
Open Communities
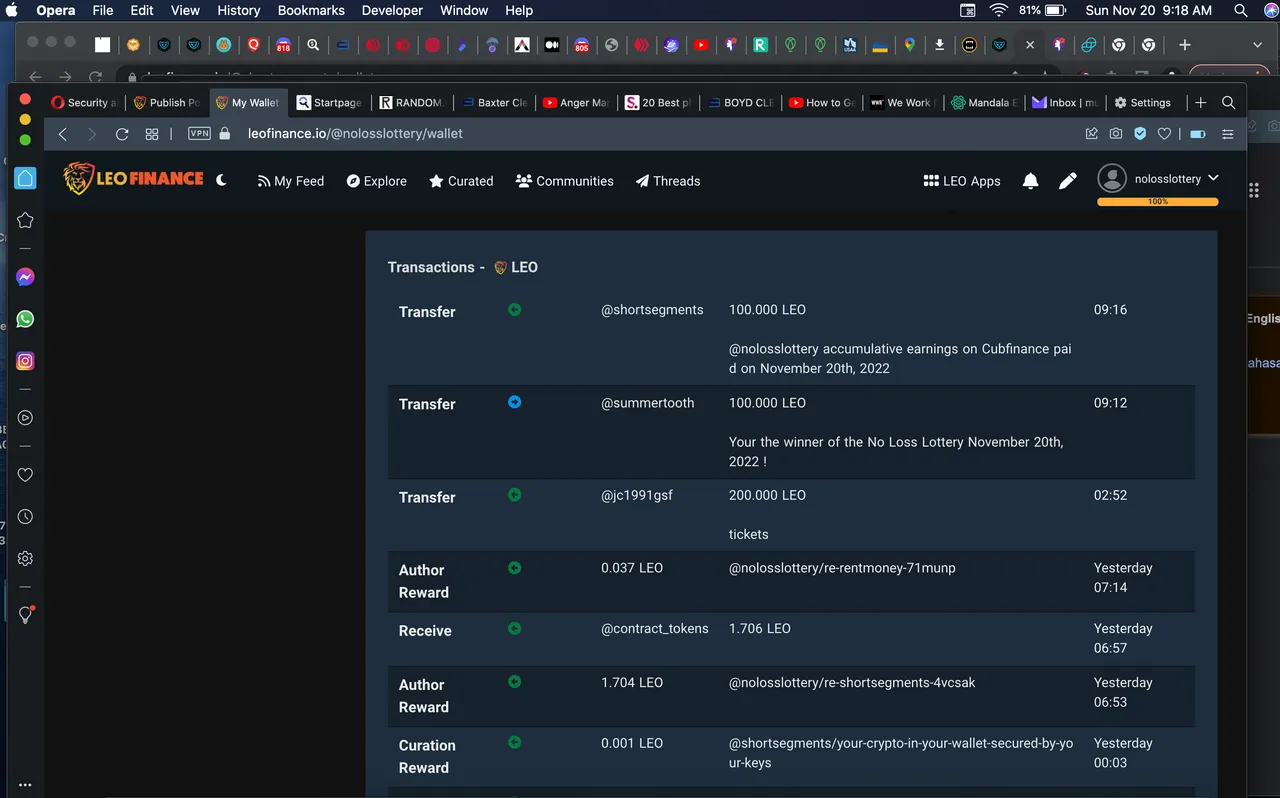pos(565,181)
